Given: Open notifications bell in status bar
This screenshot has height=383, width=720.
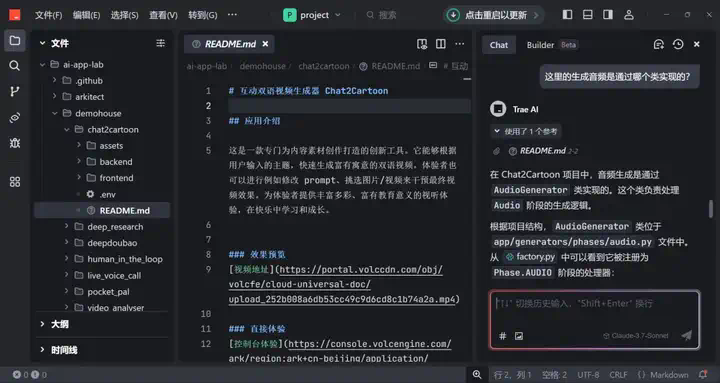Looking at the screenshot, I should pyautogui.click(x=703, y=375).
